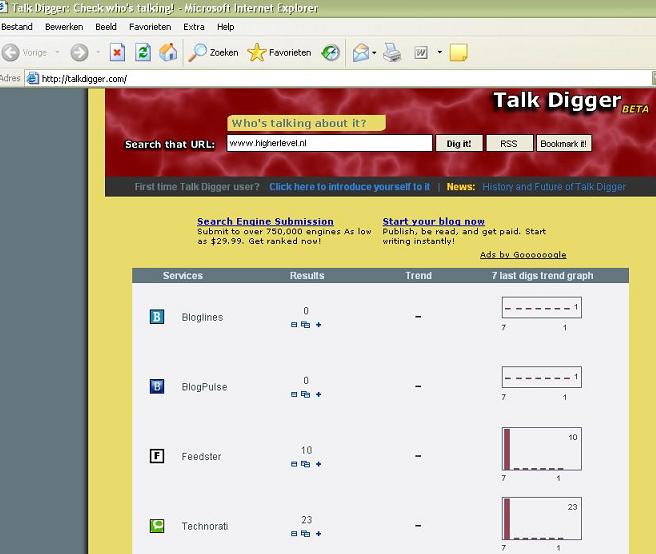Image resolution: width=656 pixels, height=554 pixels.
Task: Open 'Start your blog now' ad link
Action: click(433, 221)
